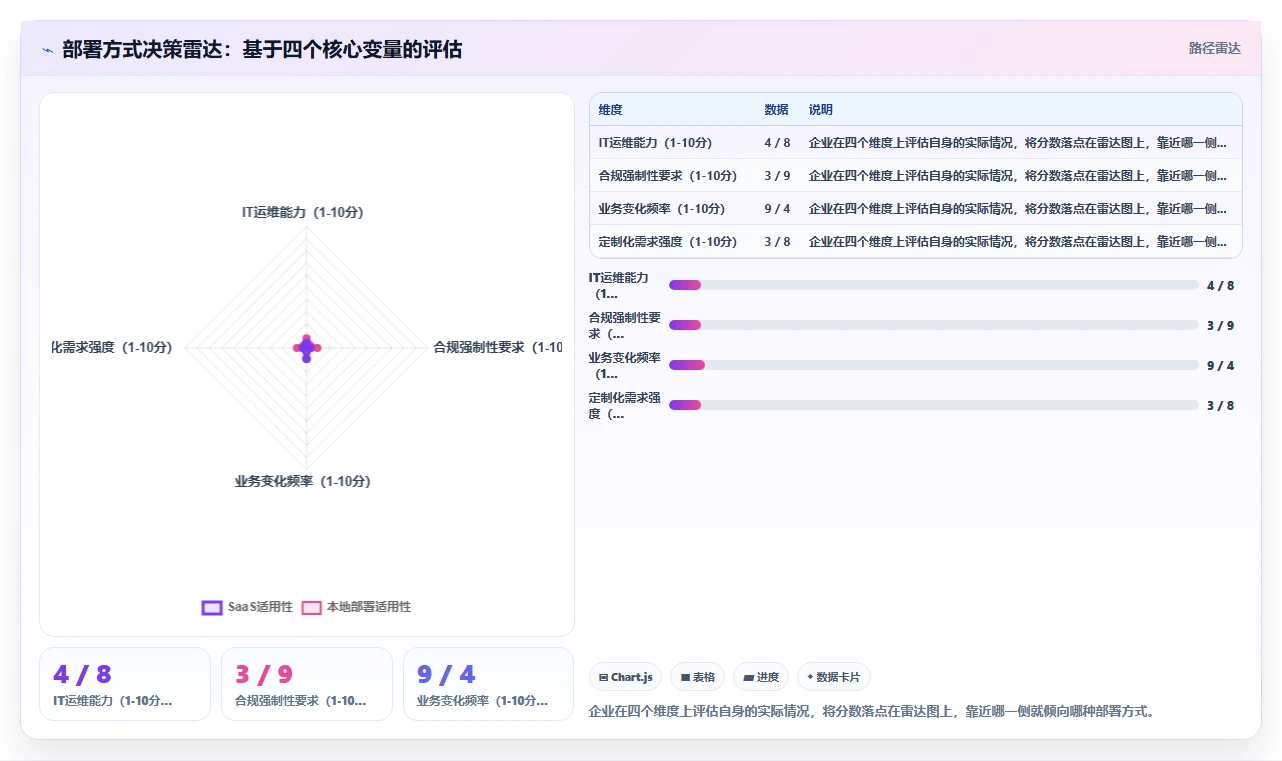Click the radar chart's IT运维能力 axis label
Image resolution: width=1282 pixels, height=761 pixels.
302,212
